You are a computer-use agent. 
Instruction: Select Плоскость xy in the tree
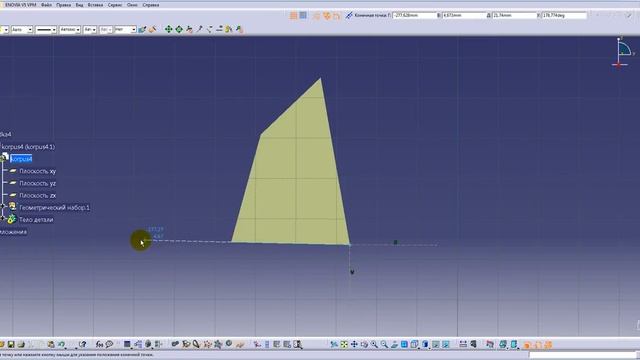click(37, 171)
